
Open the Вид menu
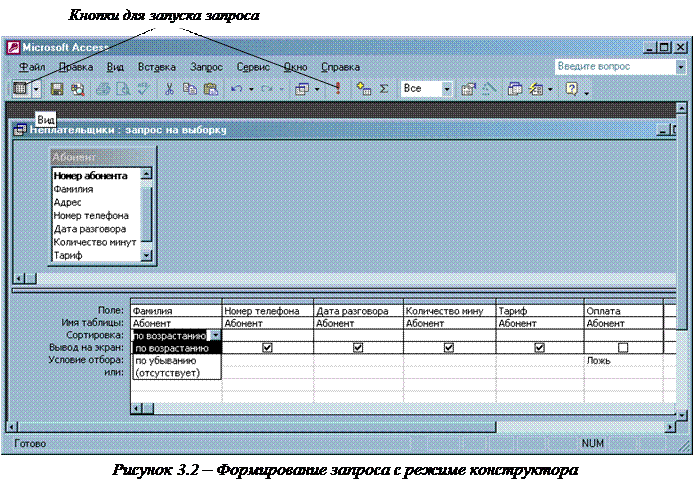click(x=115, y=67)
